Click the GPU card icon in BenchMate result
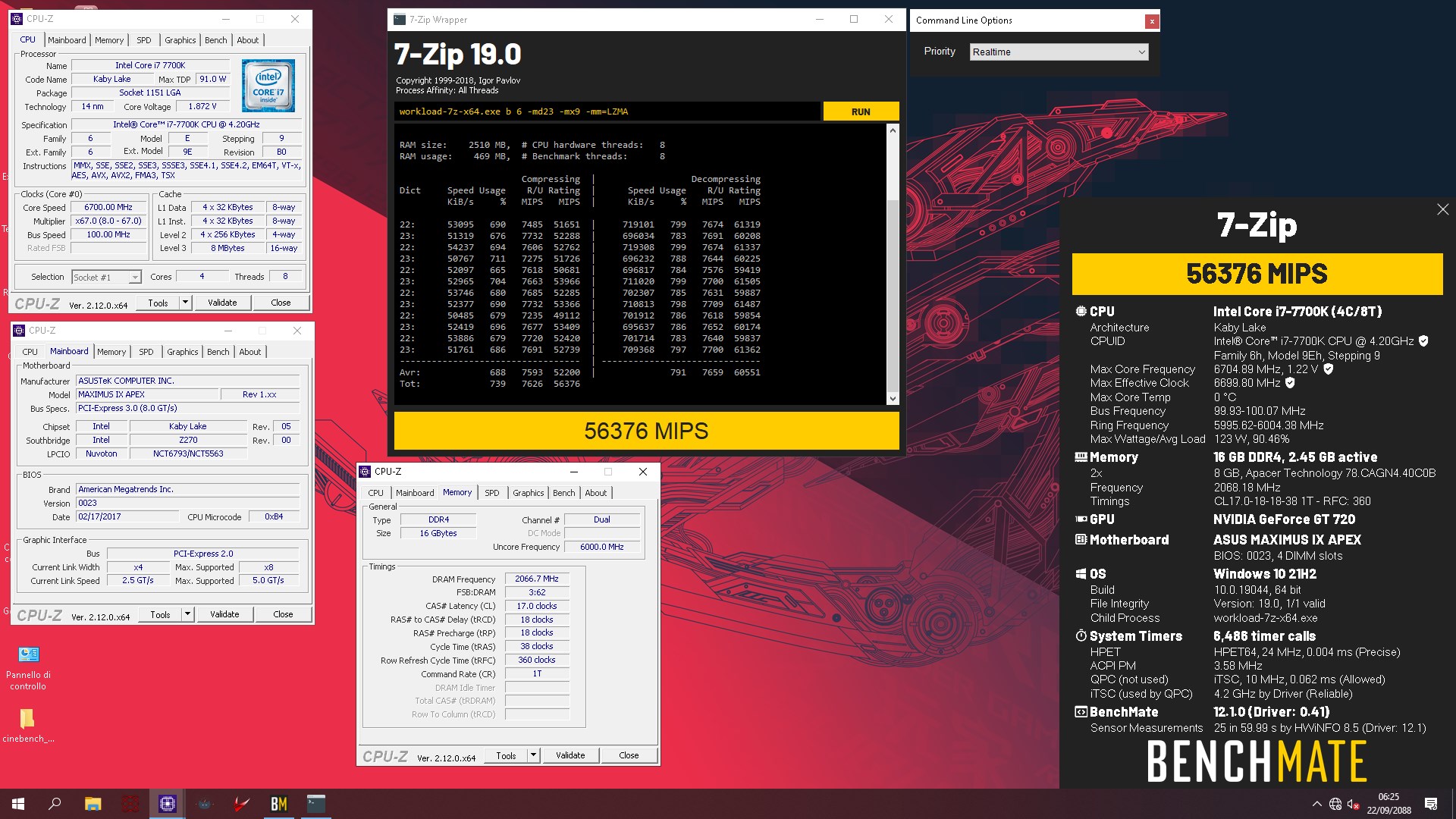 click(x=1081, y=519)
